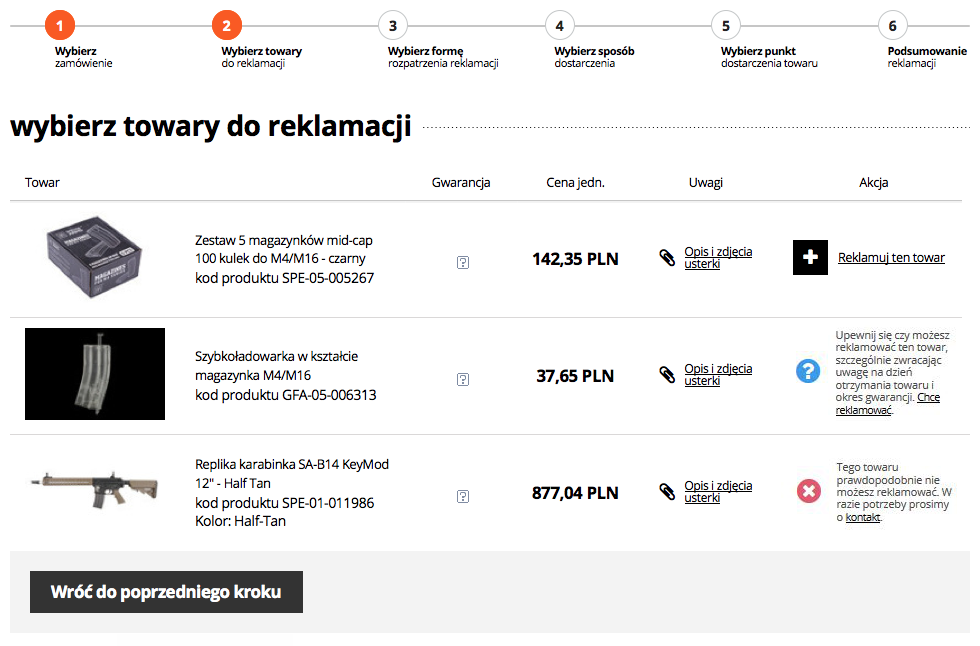Click paperclip icon in the magazine set row
The image size is (980, 646).
pos(667,258)
